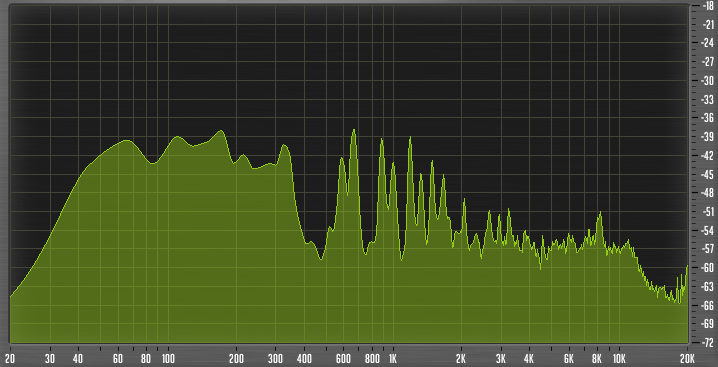Viewport: 718px width, 367px height.
Task: Click the -63 dB scale label
Action: [x=706, y=286]
